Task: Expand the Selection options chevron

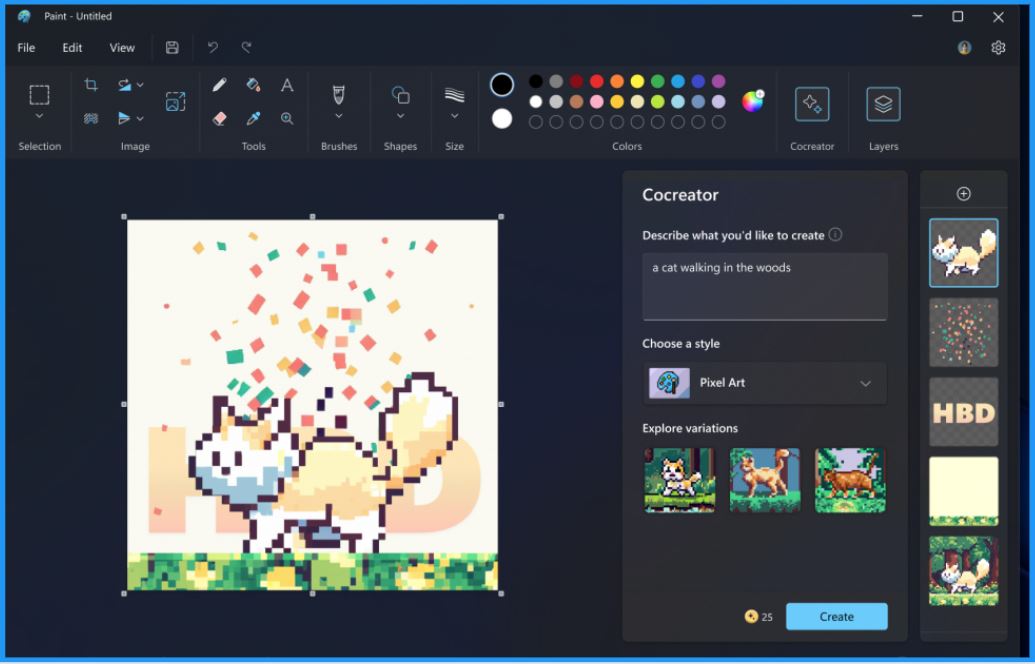Action: click(x=40, y=116)
